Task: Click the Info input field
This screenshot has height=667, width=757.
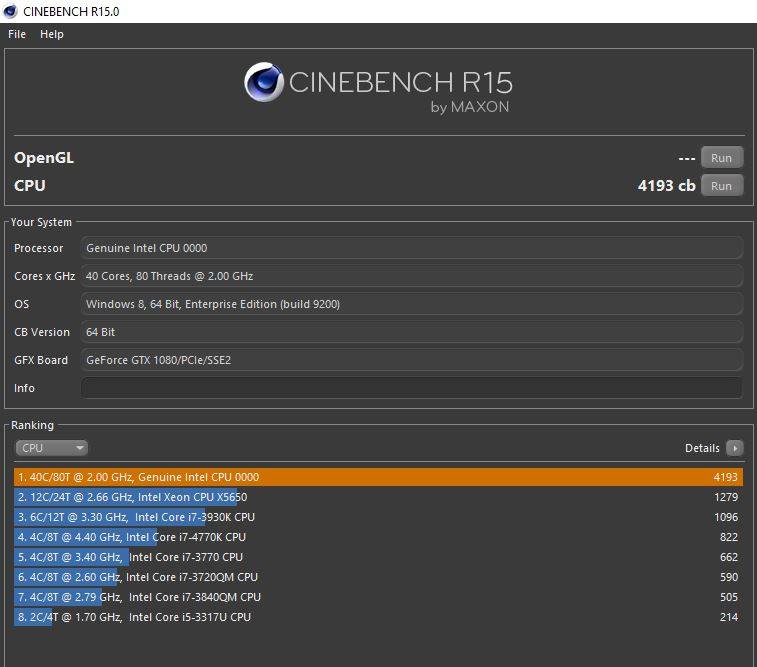Action: 412,388
